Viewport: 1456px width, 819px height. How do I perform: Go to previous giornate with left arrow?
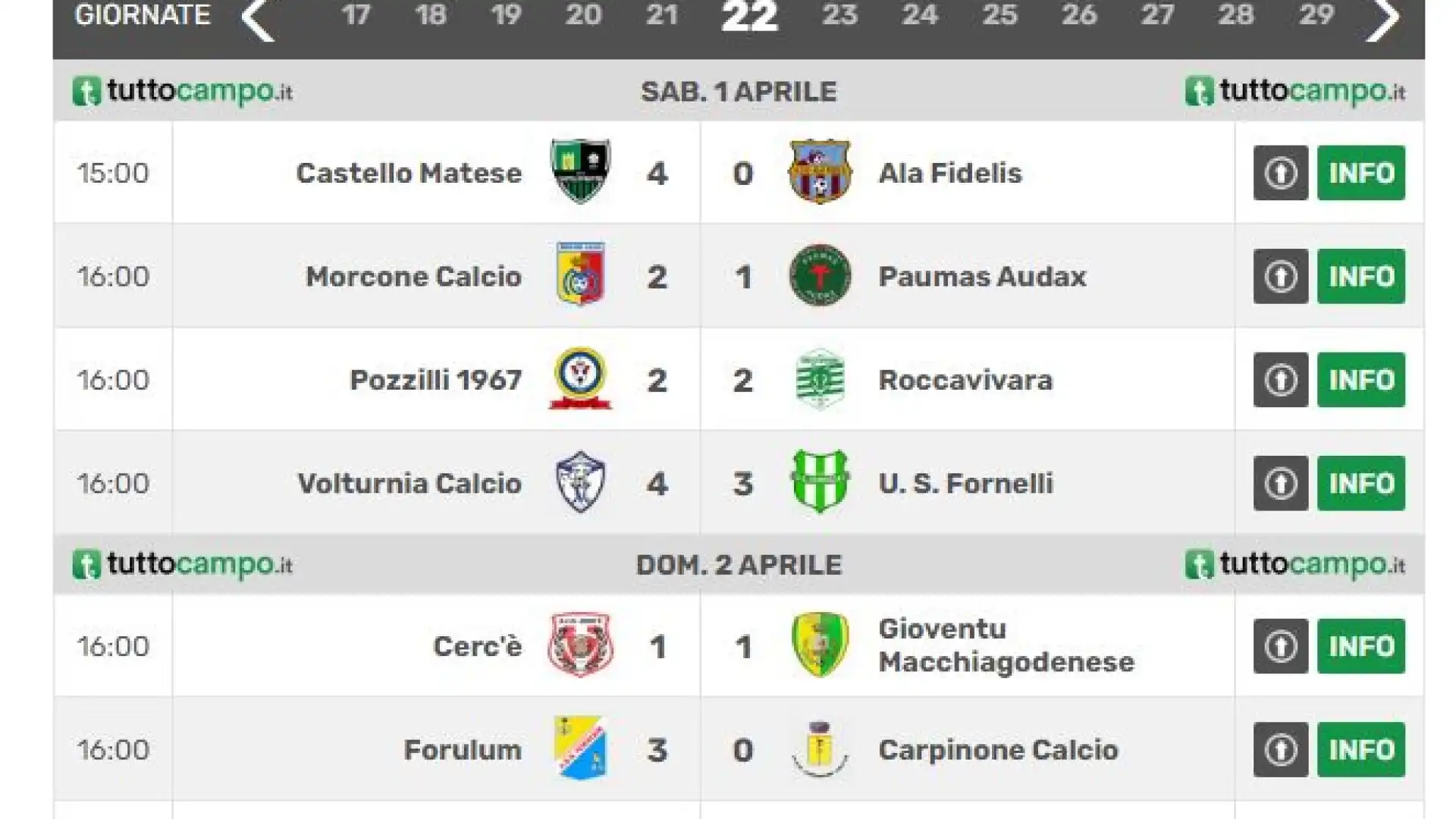pyautogui.click(x=258, y=20)
